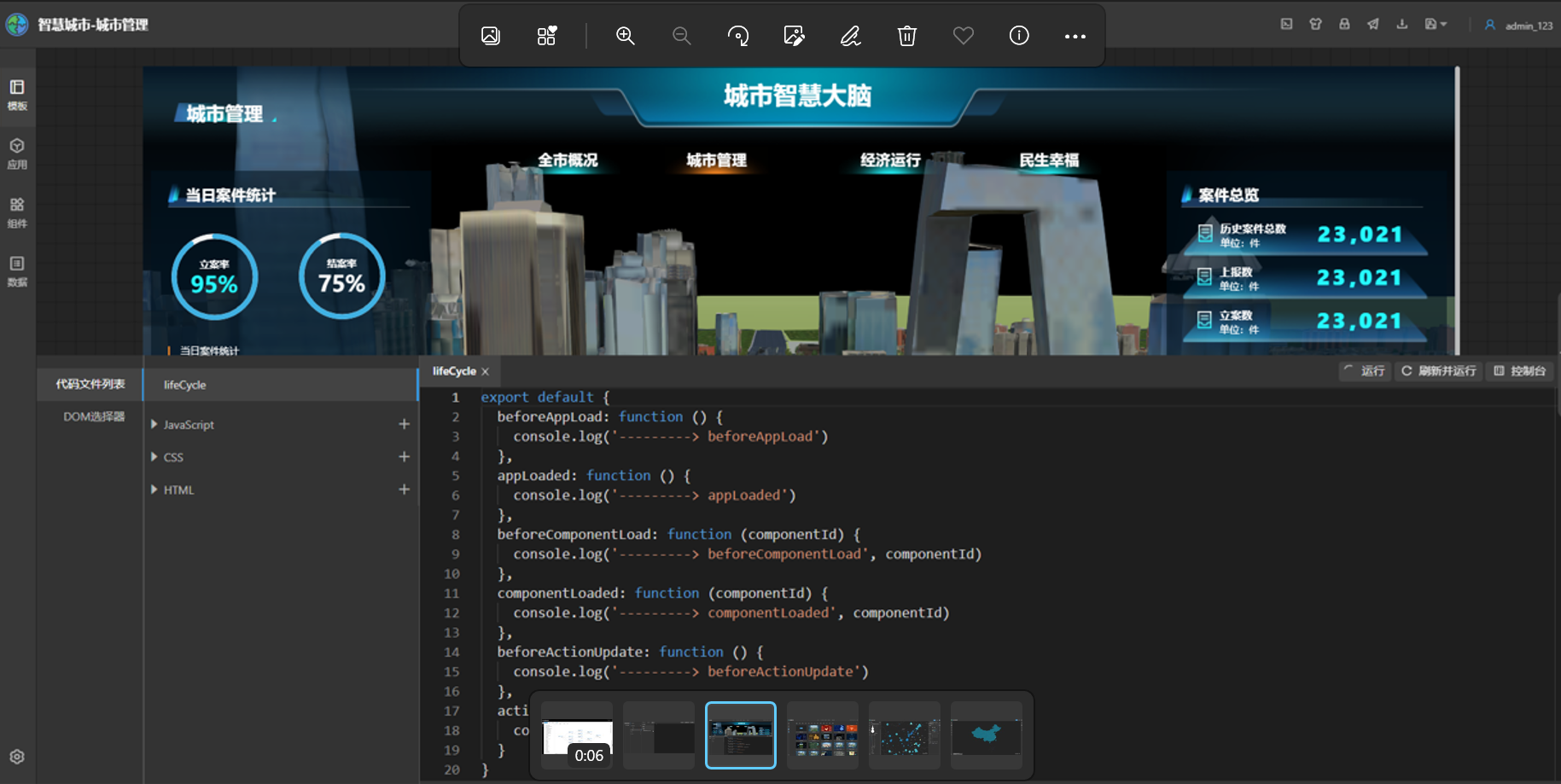
Task: Click the 运行 run button
Action: 1364,371
